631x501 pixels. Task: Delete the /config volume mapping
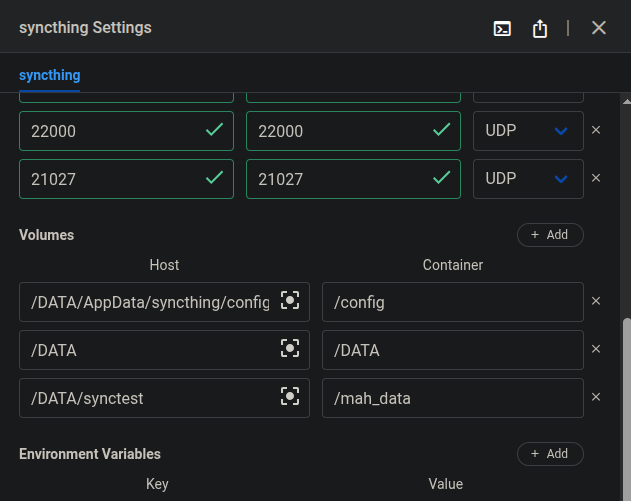[596, 301]
